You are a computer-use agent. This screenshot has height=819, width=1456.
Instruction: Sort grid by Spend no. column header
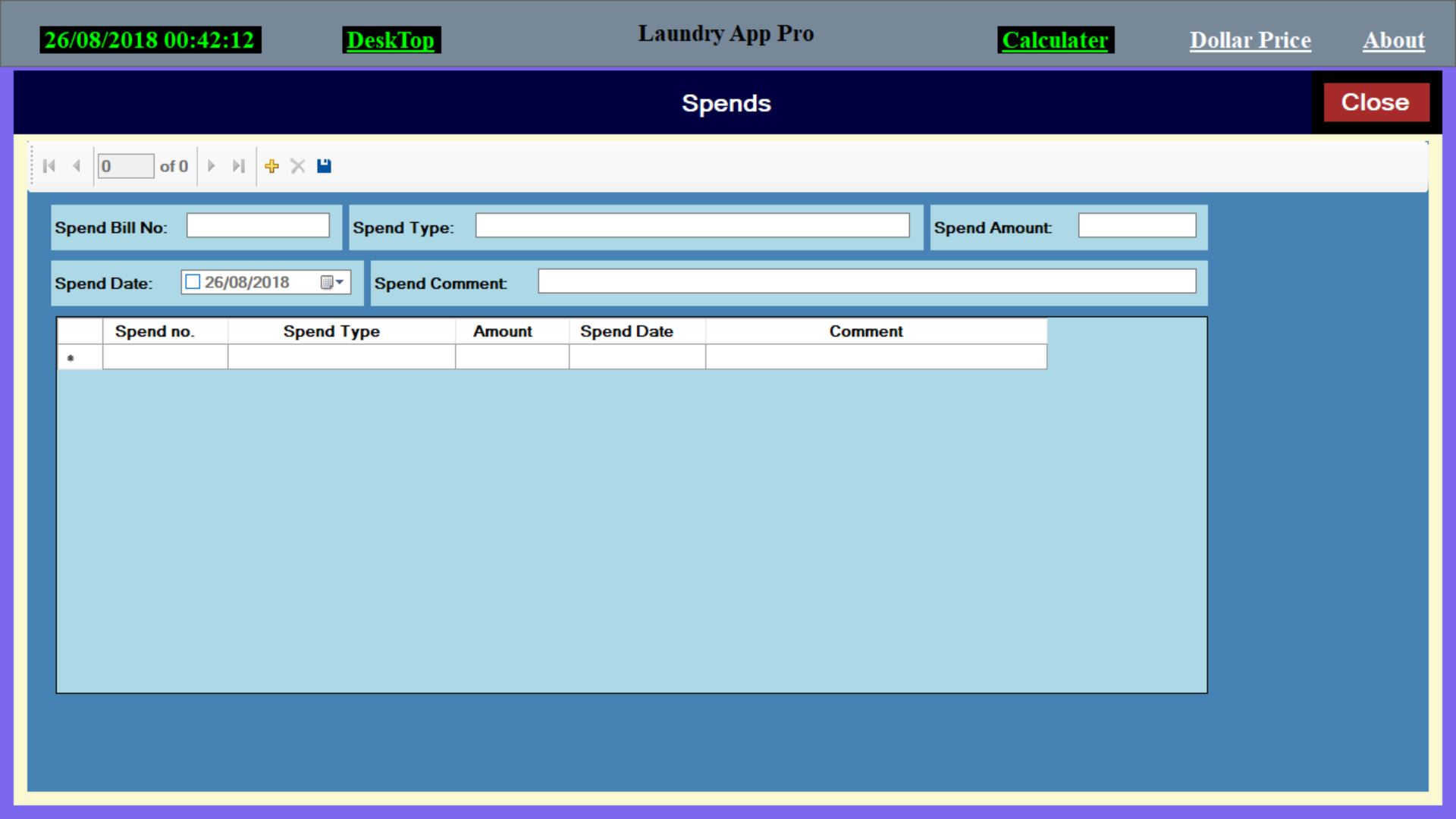tap(165, 331)
